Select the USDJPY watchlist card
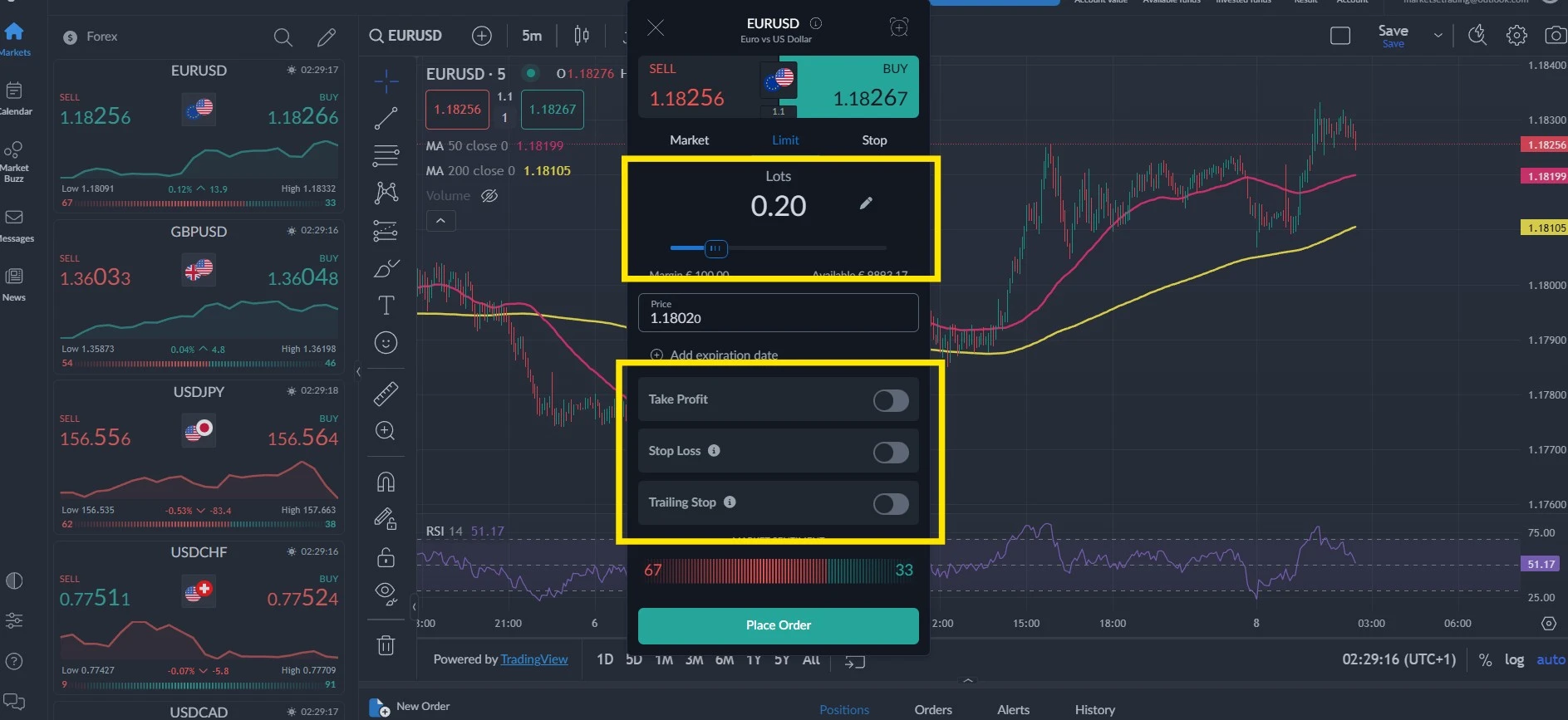This screenshot has width=1568, height=720. click(x=199, y=456)
